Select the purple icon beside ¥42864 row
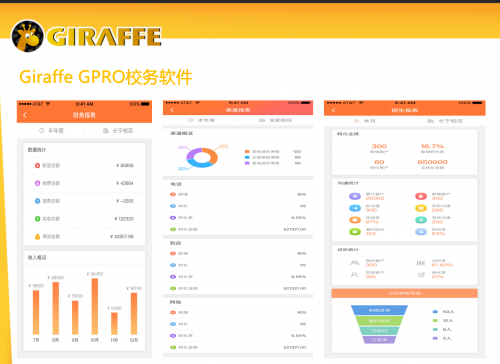500x364 pixels. pyautogui.click(x=37, y=183)
